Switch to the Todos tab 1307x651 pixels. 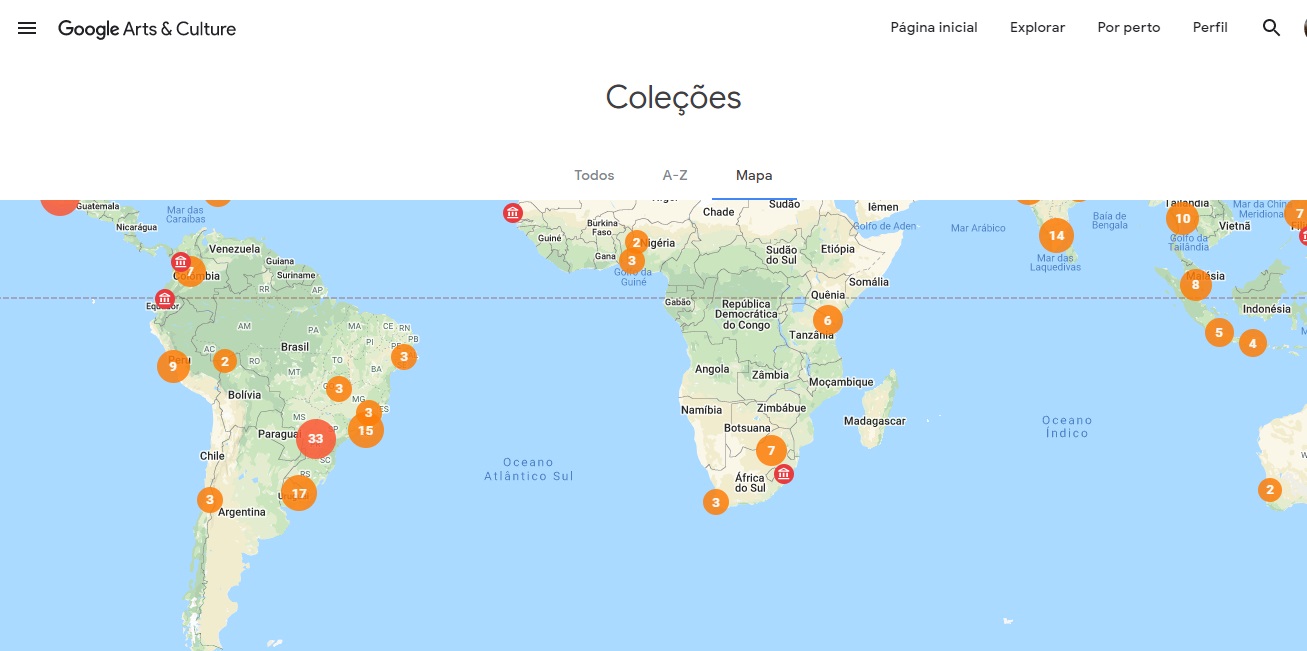[594, 175]
